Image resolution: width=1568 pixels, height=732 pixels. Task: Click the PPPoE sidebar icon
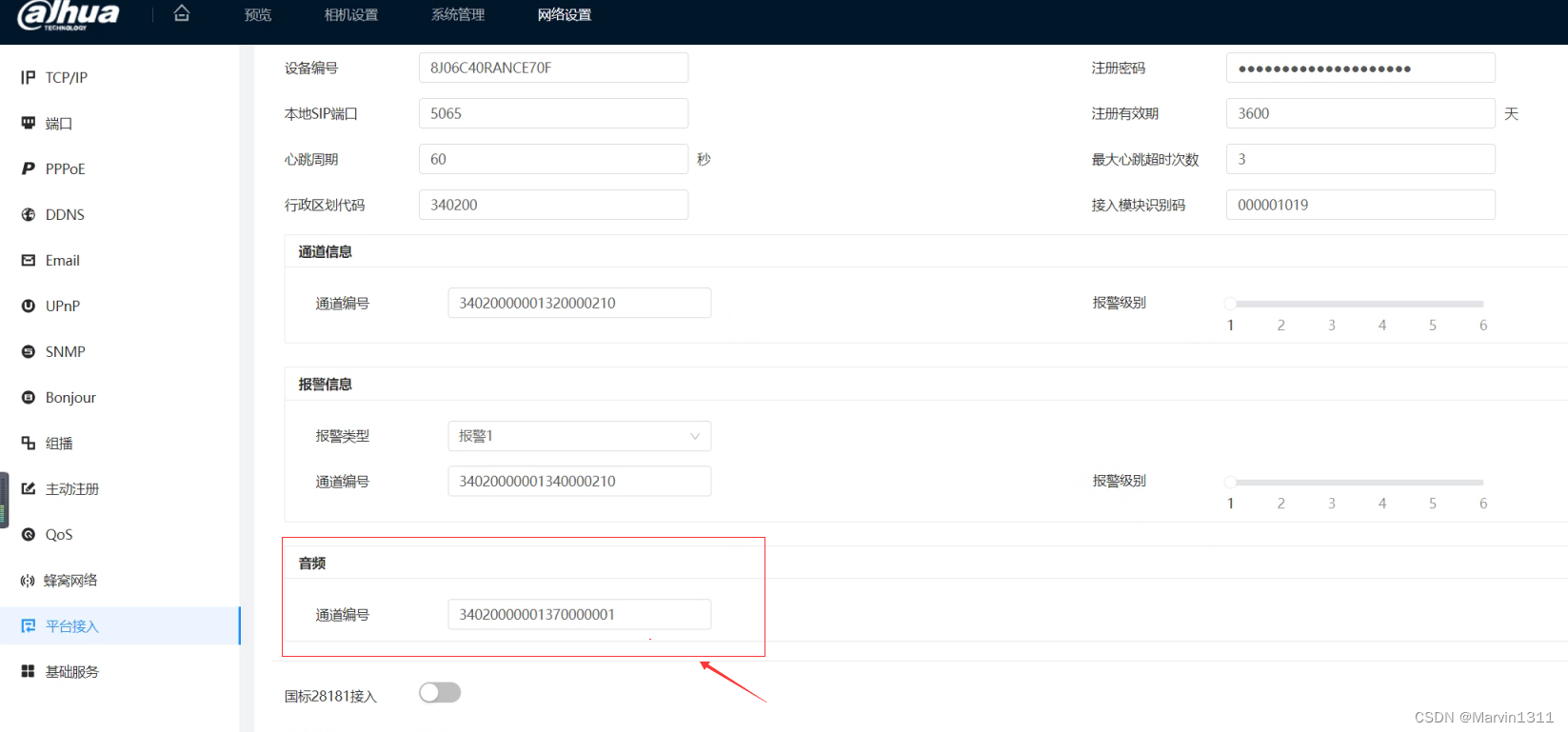(x=29, y=168)
